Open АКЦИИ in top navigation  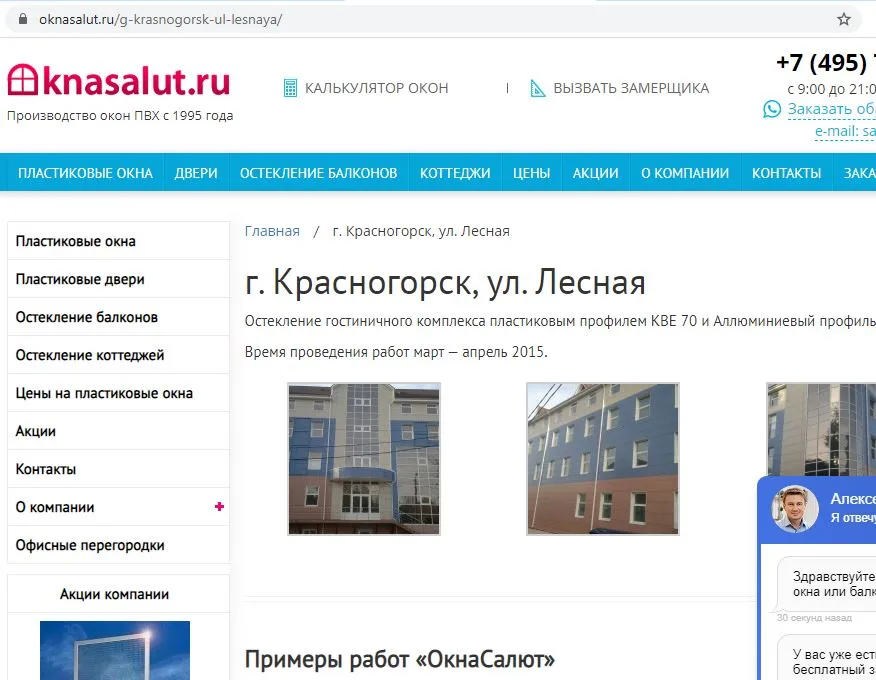point(596,173)
